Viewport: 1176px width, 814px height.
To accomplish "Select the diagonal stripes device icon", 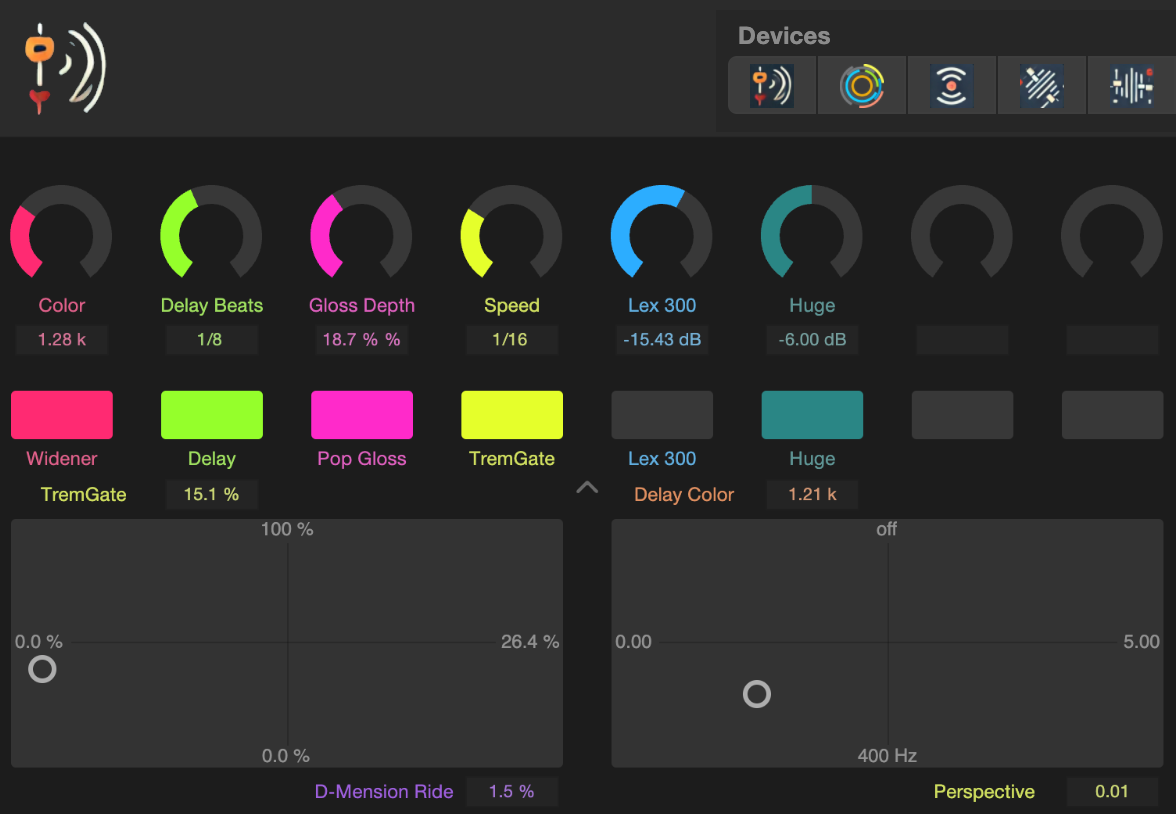I will [x=1042, y=86].
